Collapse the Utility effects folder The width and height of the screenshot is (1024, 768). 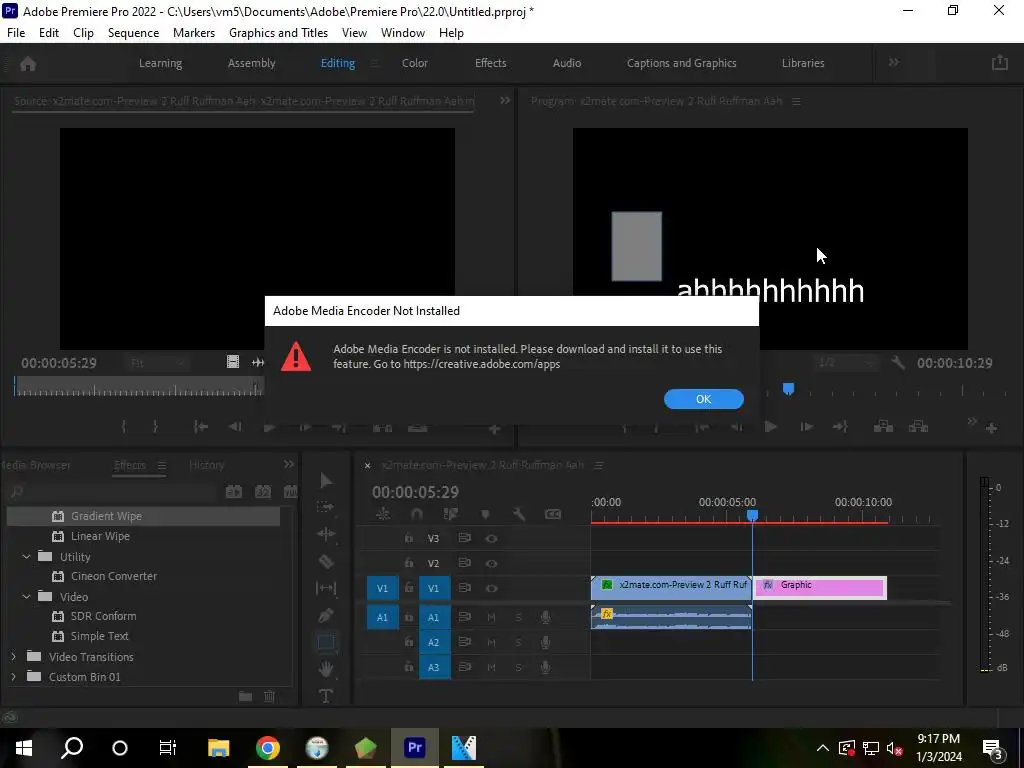point(26,557)
